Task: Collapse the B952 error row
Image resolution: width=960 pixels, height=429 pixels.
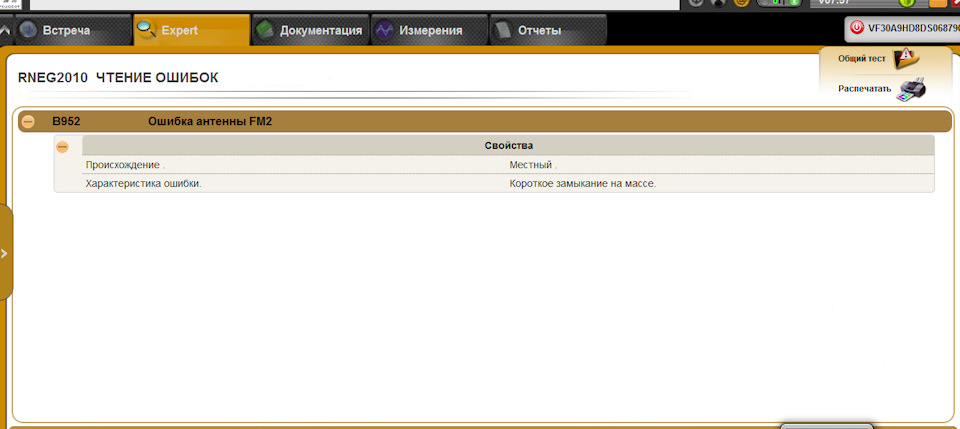Action: coord(28,122)
